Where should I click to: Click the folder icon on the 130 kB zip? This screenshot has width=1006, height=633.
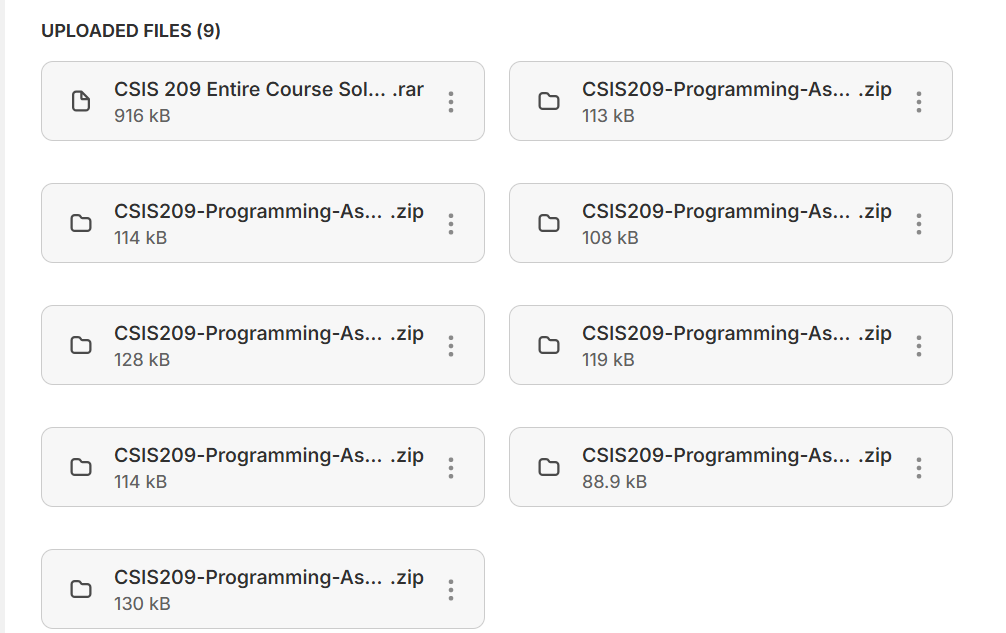81,589
